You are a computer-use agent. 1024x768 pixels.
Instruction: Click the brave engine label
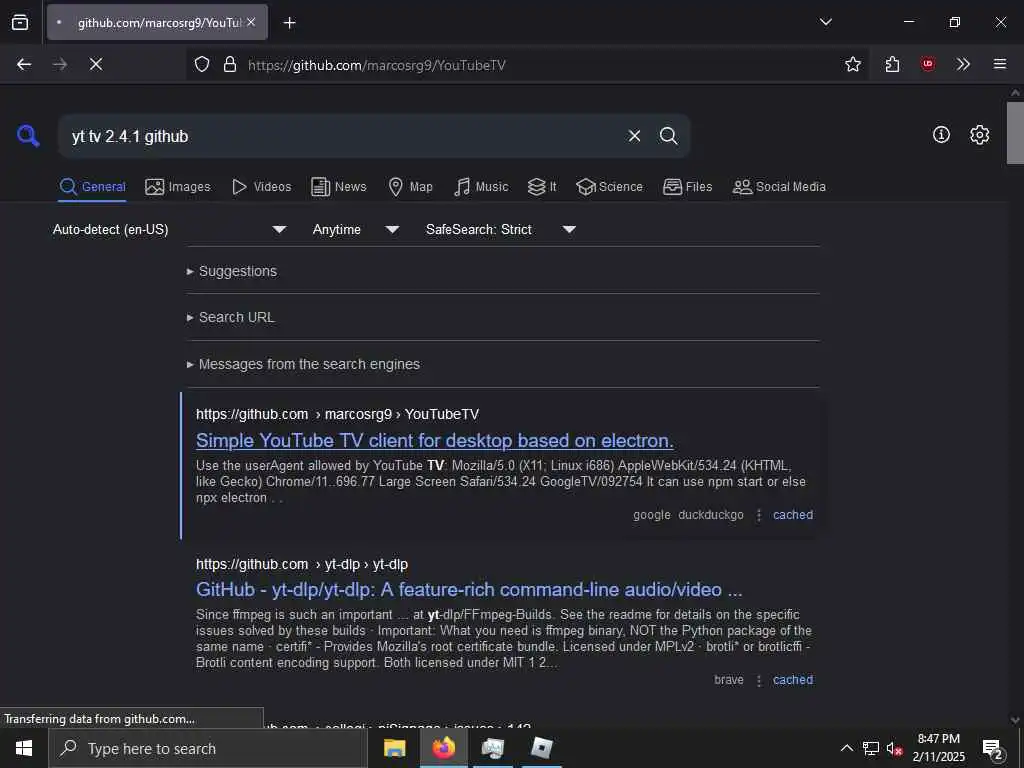pos(729,680)
